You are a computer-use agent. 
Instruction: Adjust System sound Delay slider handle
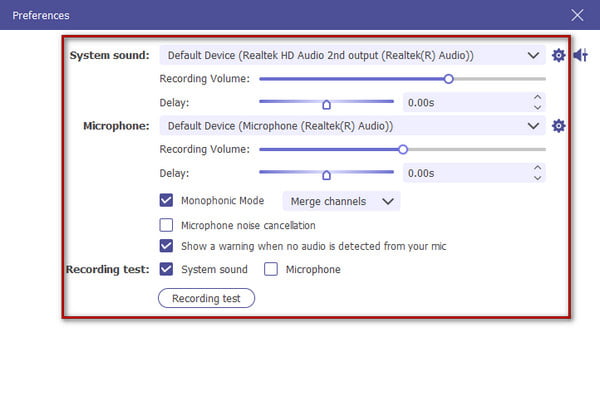pyautogui.click(x=326, y=104)
